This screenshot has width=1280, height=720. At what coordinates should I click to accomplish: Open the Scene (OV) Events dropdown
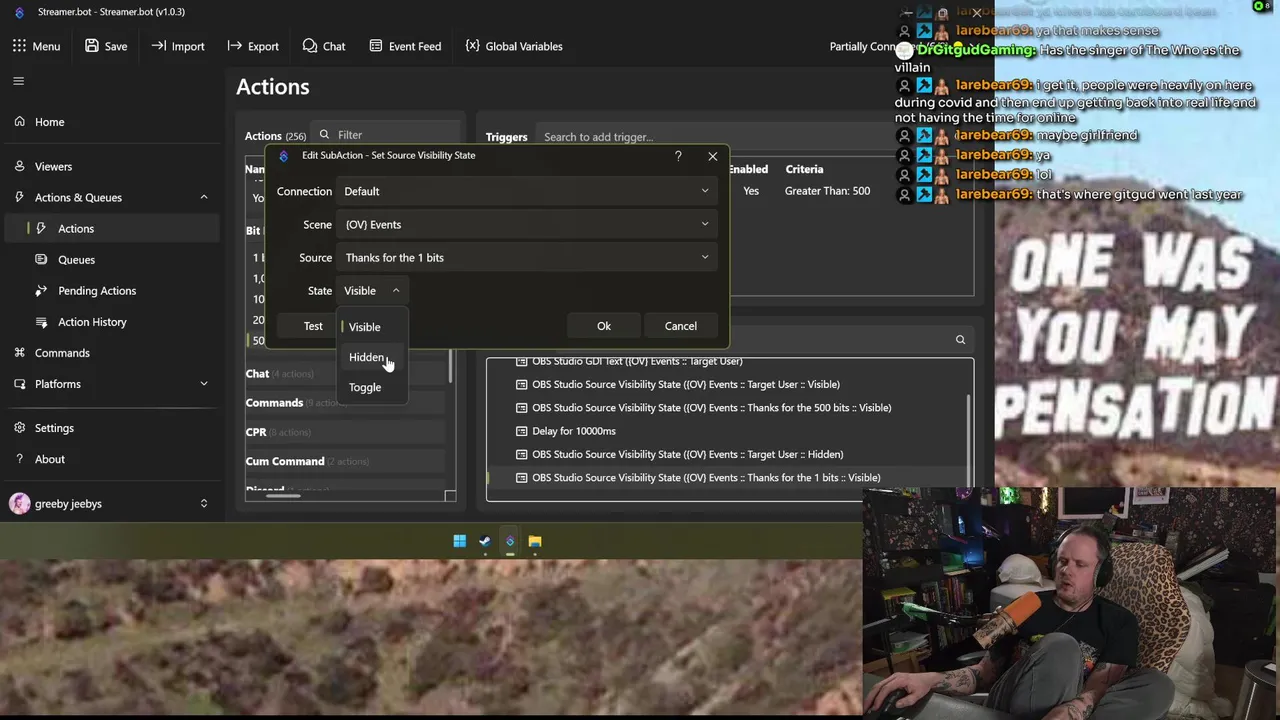pos(527,224)
